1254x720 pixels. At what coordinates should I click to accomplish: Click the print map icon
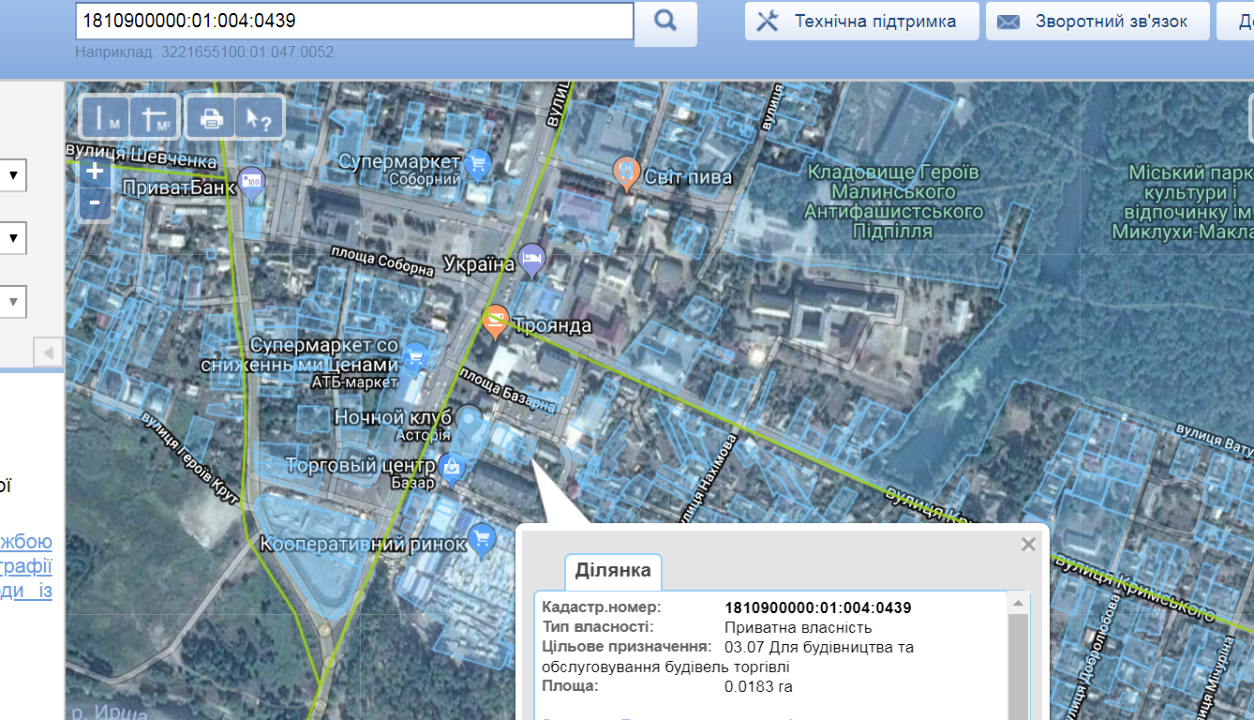(x=211, y=119)
